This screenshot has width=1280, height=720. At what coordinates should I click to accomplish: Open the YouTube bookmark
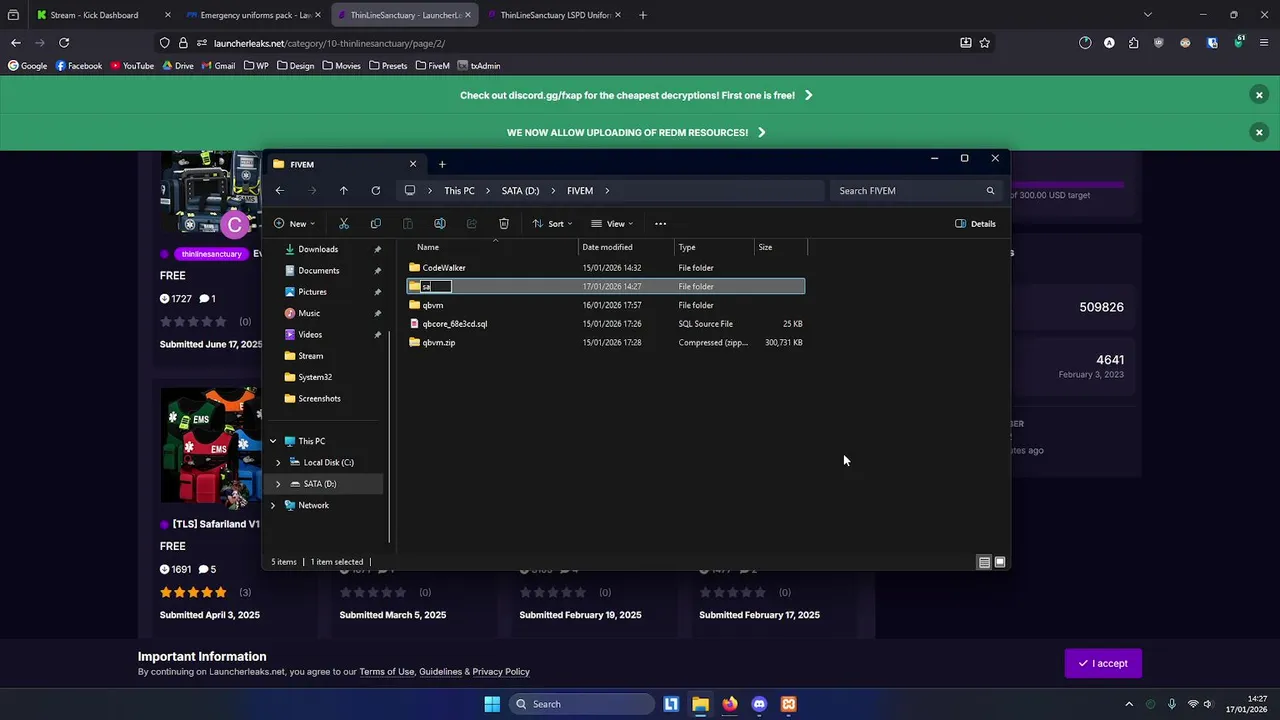[132, 66]
